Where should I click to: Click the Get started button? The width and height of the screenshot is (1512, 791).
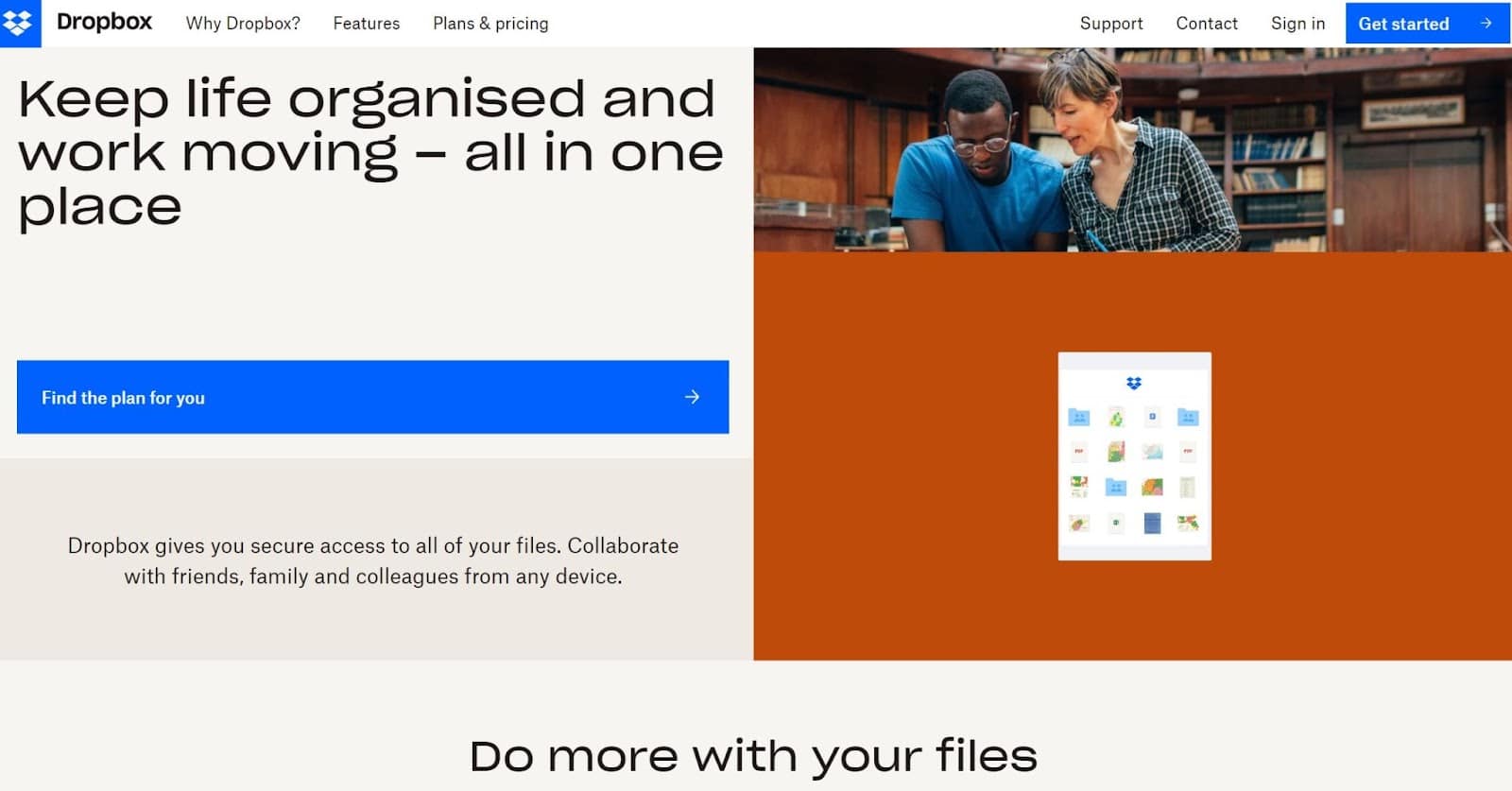[1427, 24]
